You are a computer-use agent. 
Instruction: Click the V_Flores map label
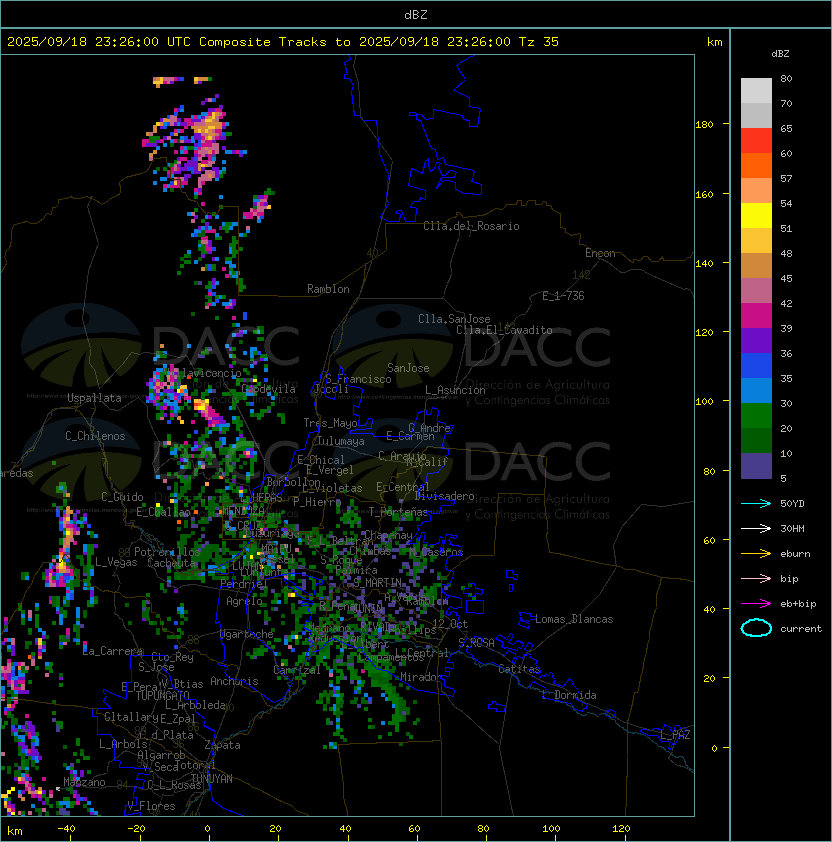tap(151, 806)
